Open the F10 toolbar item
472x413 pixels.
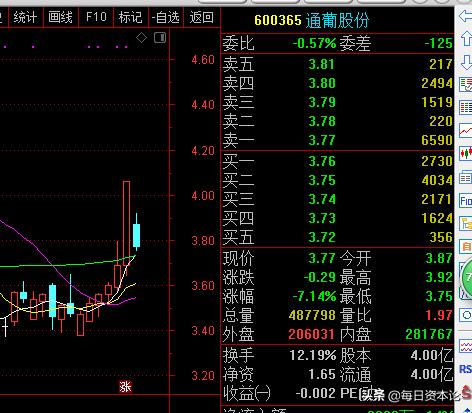tap(96, 17)
